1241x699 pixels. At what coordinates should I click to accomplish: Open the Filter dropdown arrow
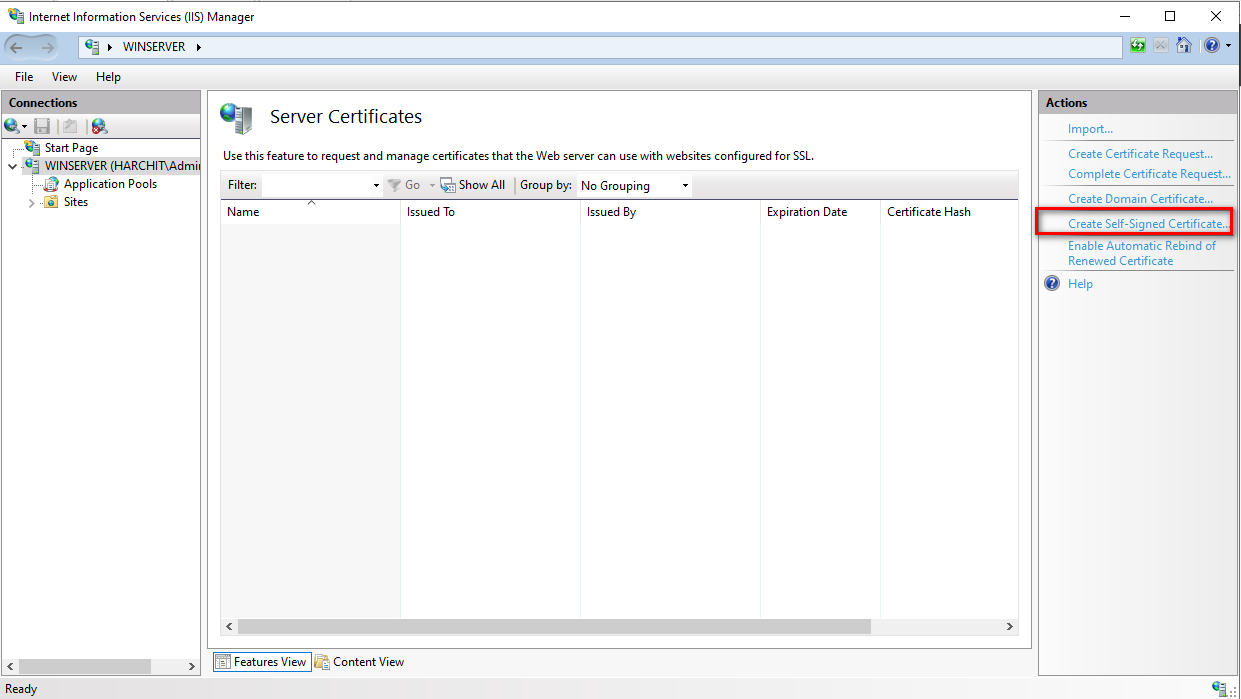(x=376, y=186)
